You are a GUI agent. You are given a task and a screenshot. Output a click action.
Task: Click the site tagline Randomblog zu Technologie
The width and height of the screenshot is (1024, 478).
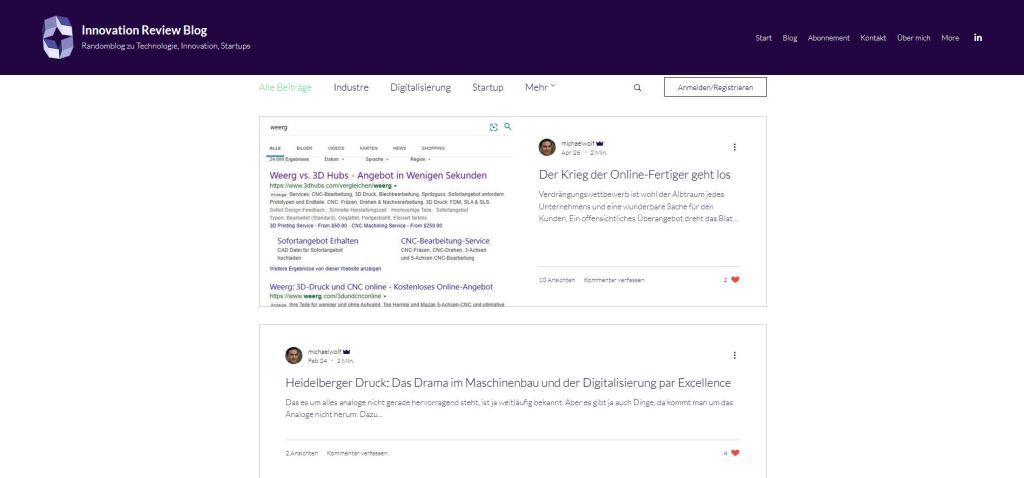[166, 46]
